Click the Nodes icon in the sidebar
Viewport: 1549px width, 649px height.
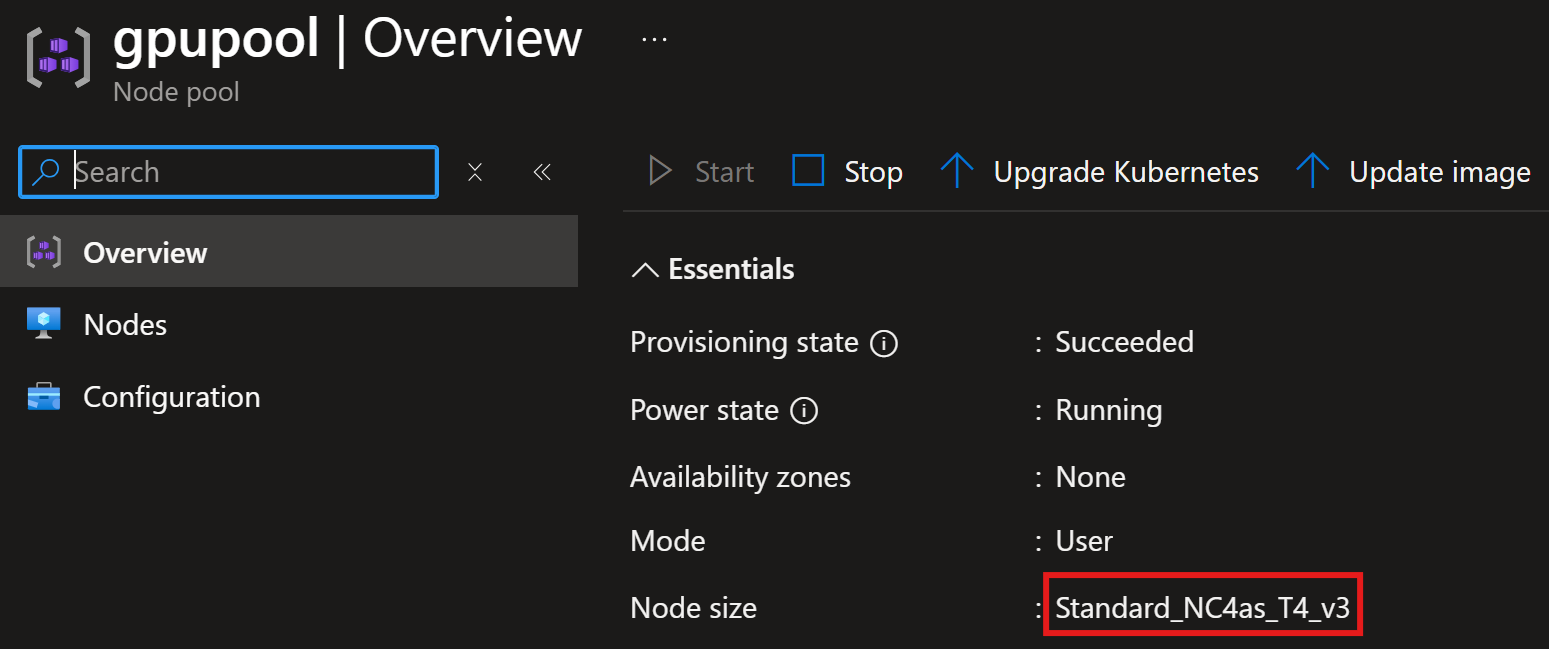pyautogui.click(x=42, y=323)
